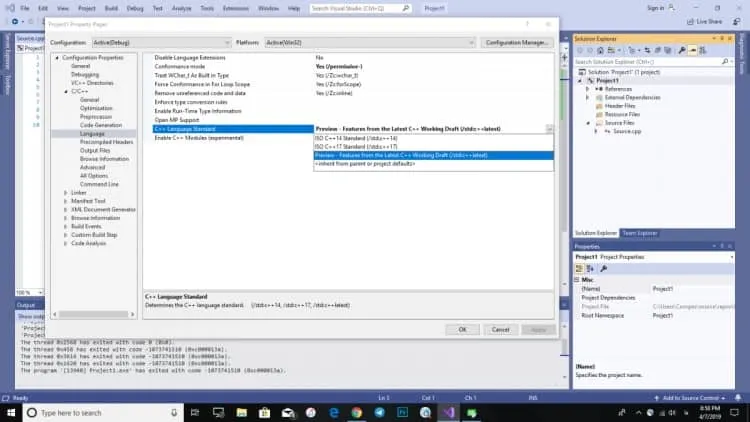Click Configuration Manager button
Screen dimensions: 750x422
(x=517, y=43)
